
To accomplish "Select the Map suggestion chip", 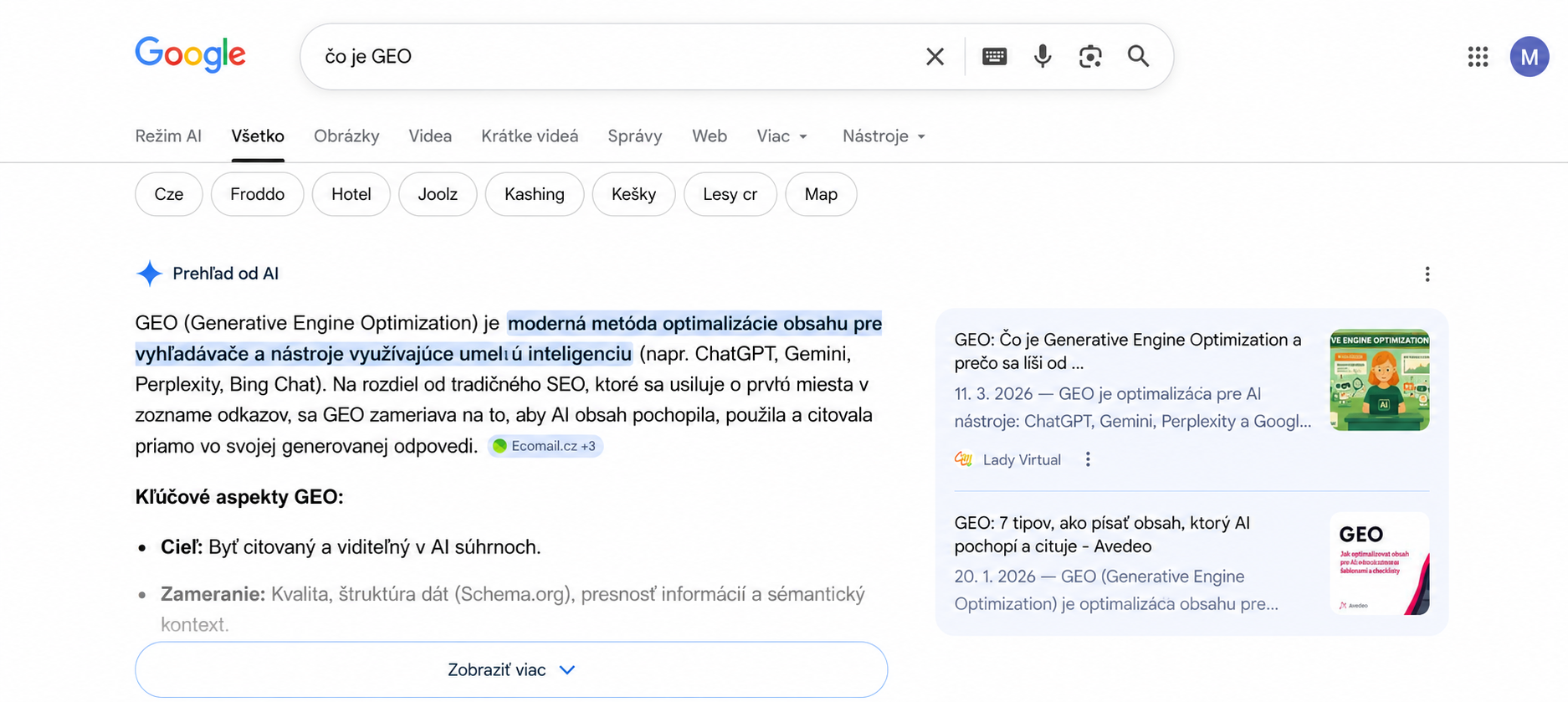I will (x=821, y=194).
